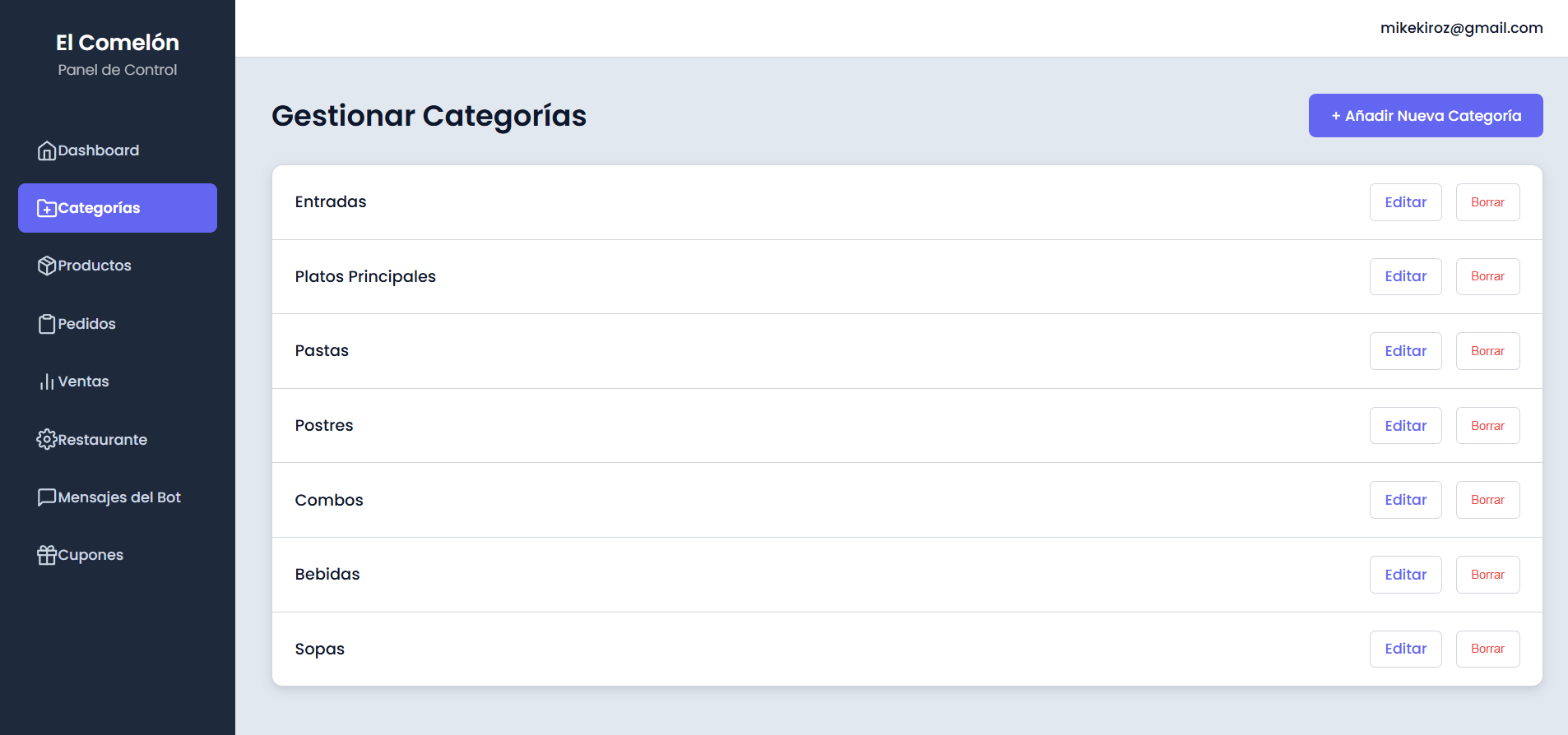This screenshot has width=1568, height=735.
Task: Delete the Platos Principales category
Action: tap(1487, 276)
